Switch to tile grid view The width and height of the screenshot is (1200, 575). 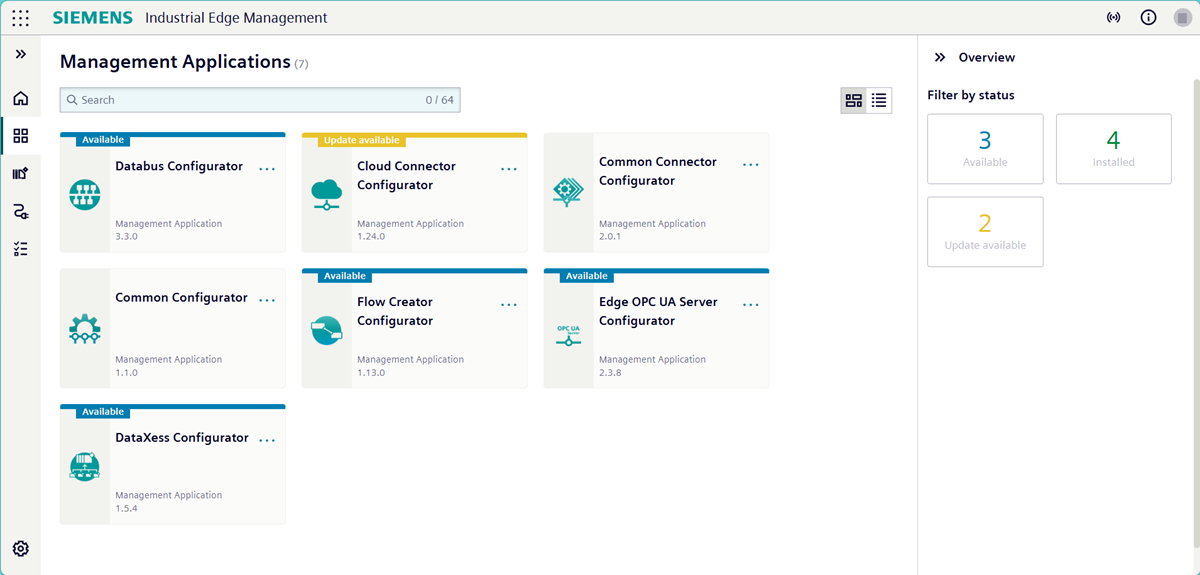[853, 100]
